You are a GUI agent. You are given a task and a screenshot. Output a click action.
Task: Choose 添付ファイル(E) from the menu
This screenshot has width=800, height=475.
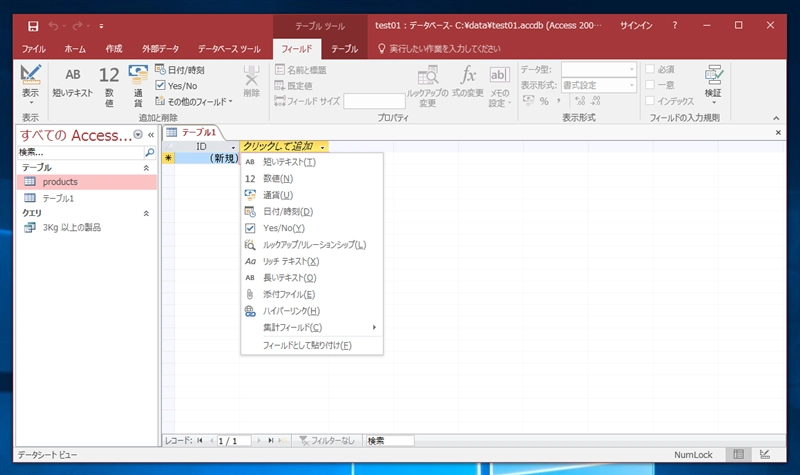[x=312, y=294]
